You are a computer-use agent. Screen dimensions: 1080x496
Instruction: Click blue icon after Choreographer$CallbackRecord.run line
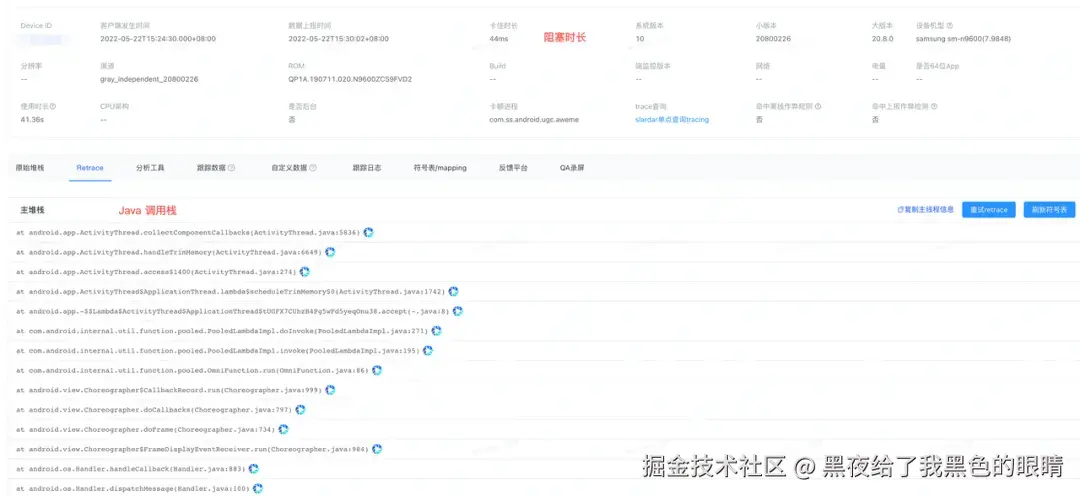pyautogui.click(x=330, y=390)
